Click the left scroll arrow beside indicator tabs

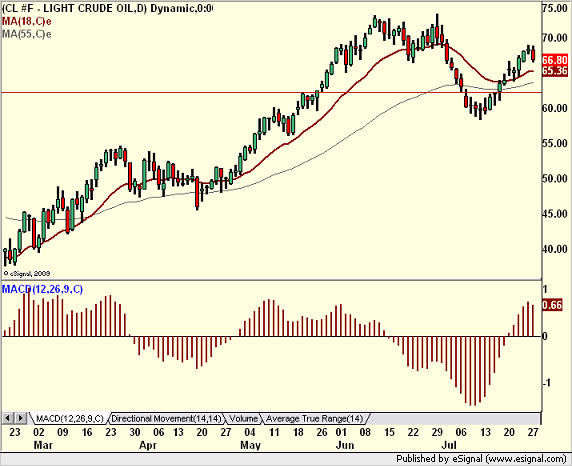point(8,418)
